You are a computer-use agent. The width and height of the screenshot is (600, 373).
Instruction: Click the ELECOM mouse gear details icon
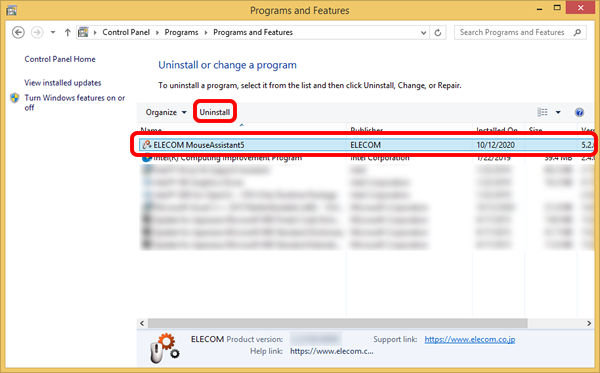[x=165, y=348]
